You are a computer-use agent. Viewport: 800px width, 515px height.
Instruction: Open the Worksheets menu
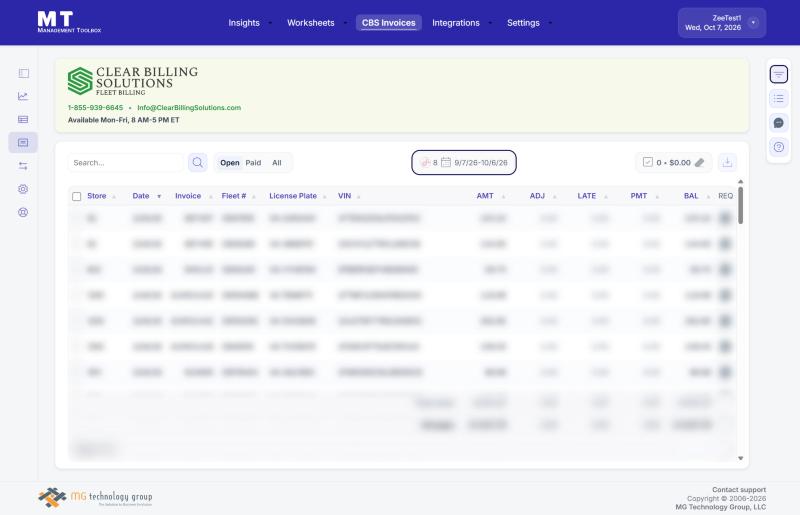coord(311,23)
